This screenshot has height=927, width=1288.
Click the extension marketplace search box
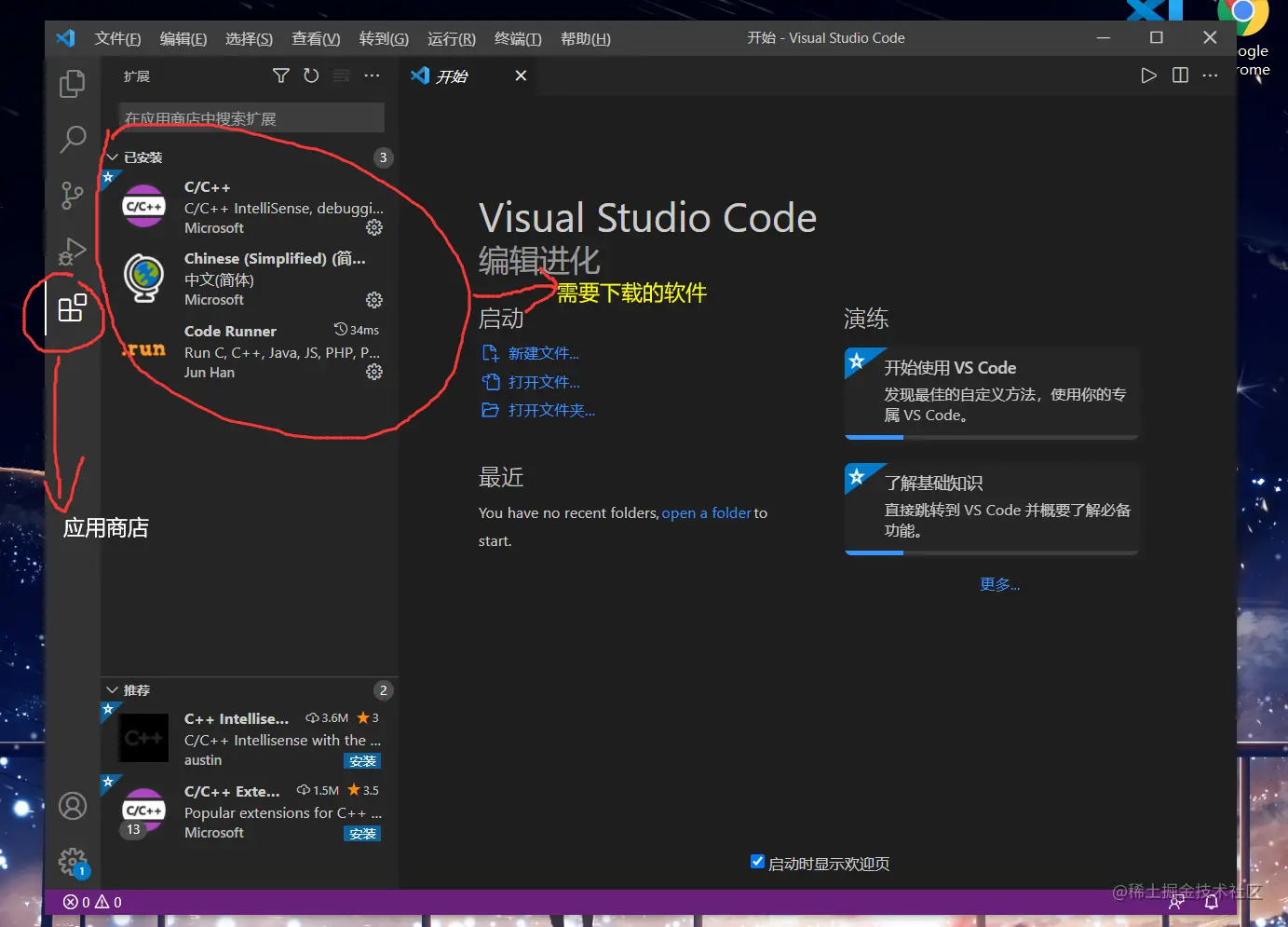[251, 117]
